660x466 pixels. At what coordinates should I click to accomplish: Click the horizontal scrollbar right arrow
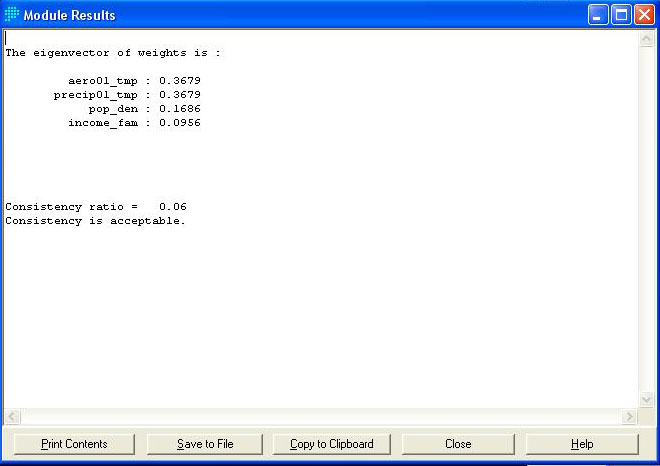630,416
